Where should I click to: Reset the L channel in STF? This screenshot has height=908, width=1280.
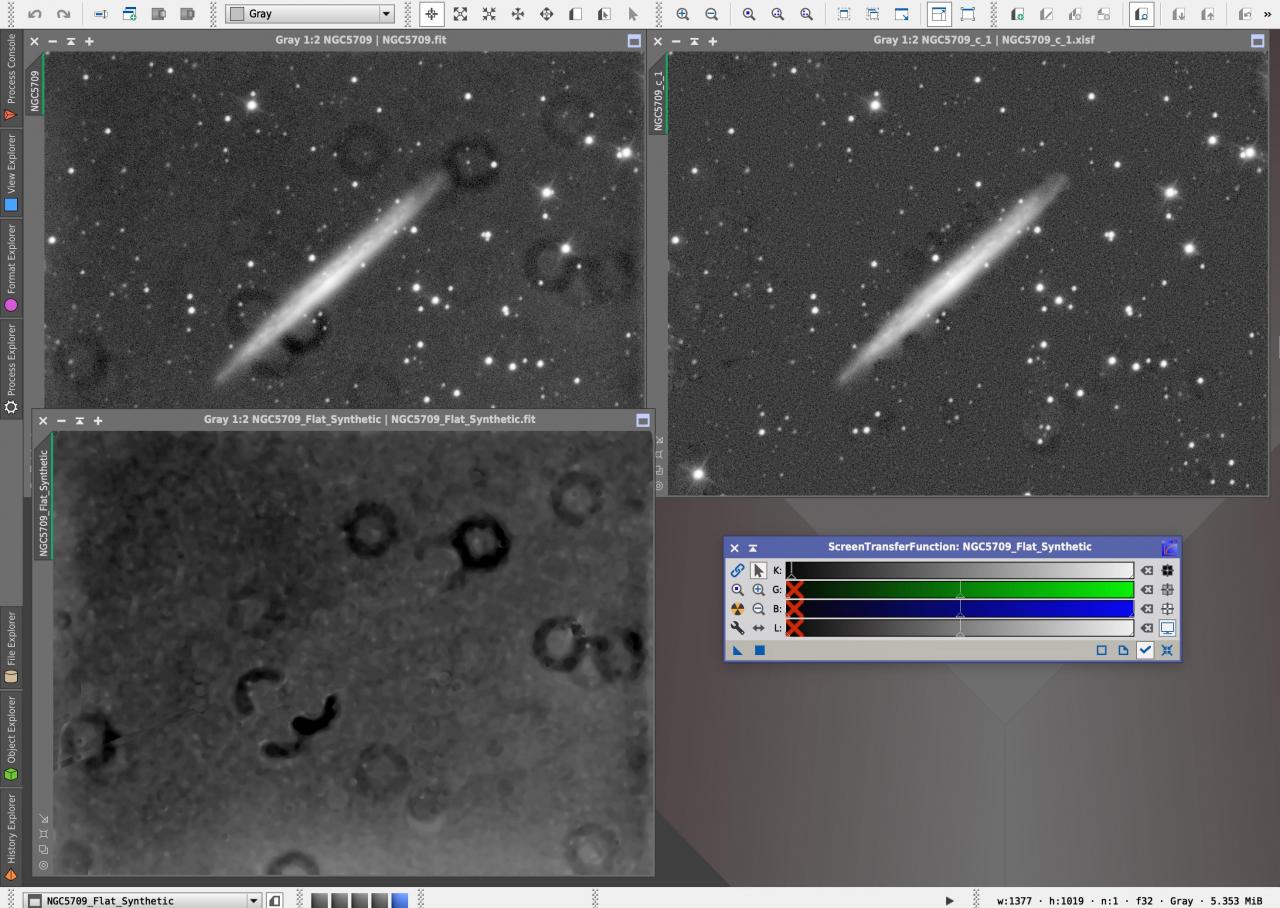pyautogui.click(x=1147, y=628)
